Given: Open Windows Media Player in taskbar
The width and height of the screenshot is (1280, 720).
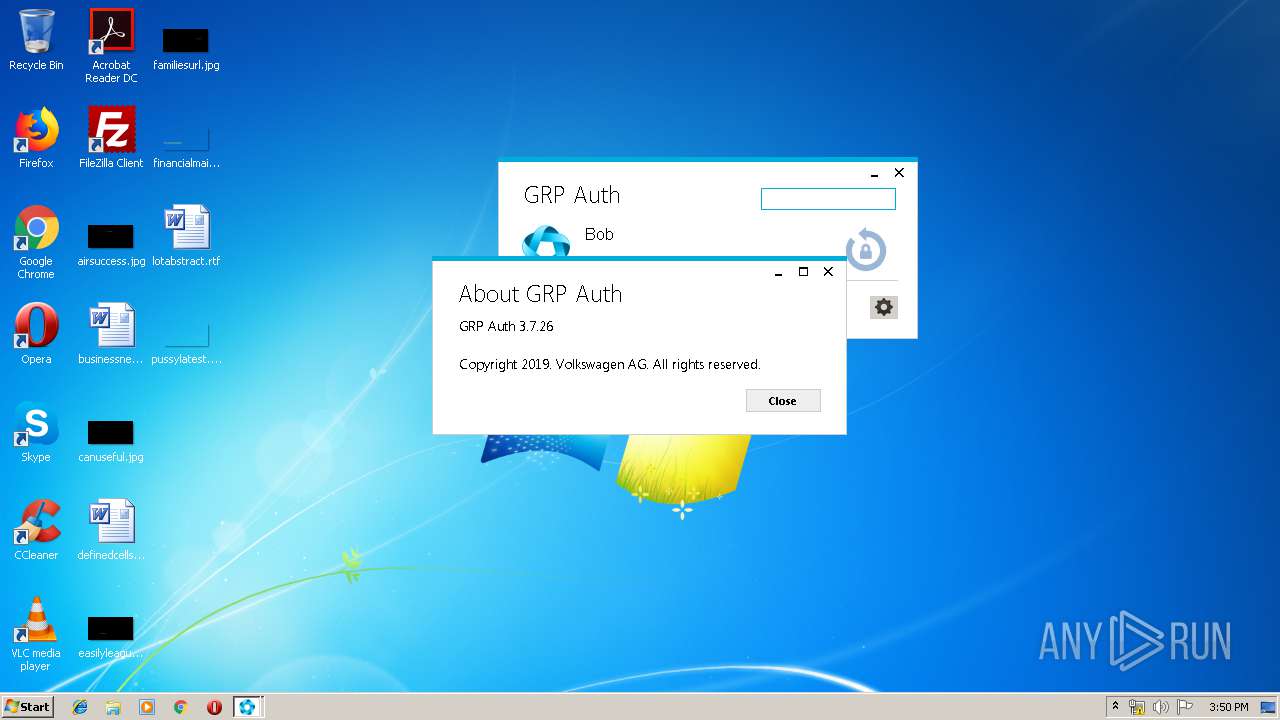Looking at the screenshot, I should pyautogui.click(x=147, y=707).
